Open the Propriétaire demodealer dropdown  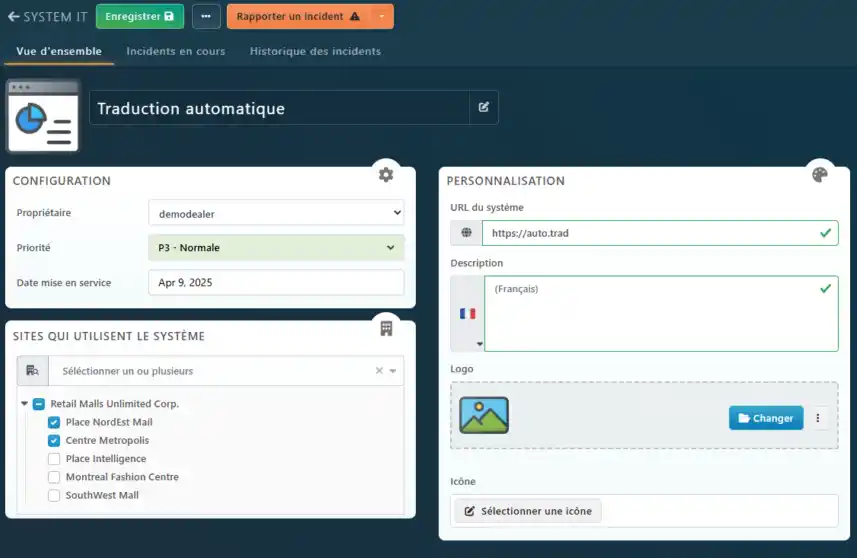click(x=276, y=213)
